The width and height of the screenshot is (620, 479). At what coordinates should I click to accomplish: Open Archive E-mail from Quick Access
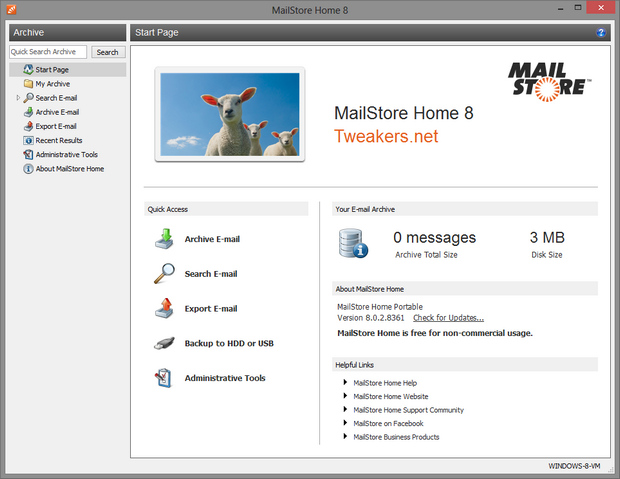pos(212,239)
